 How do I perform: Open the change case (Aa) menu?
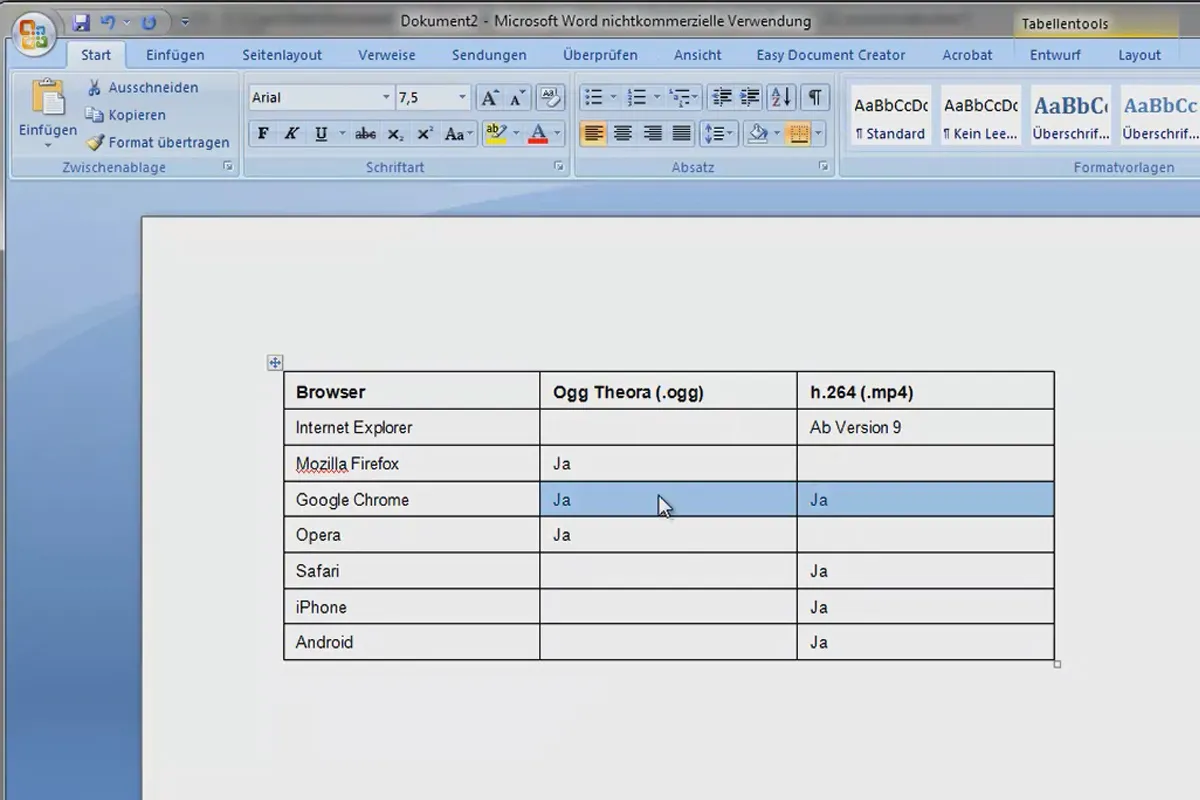pos(459,133)
